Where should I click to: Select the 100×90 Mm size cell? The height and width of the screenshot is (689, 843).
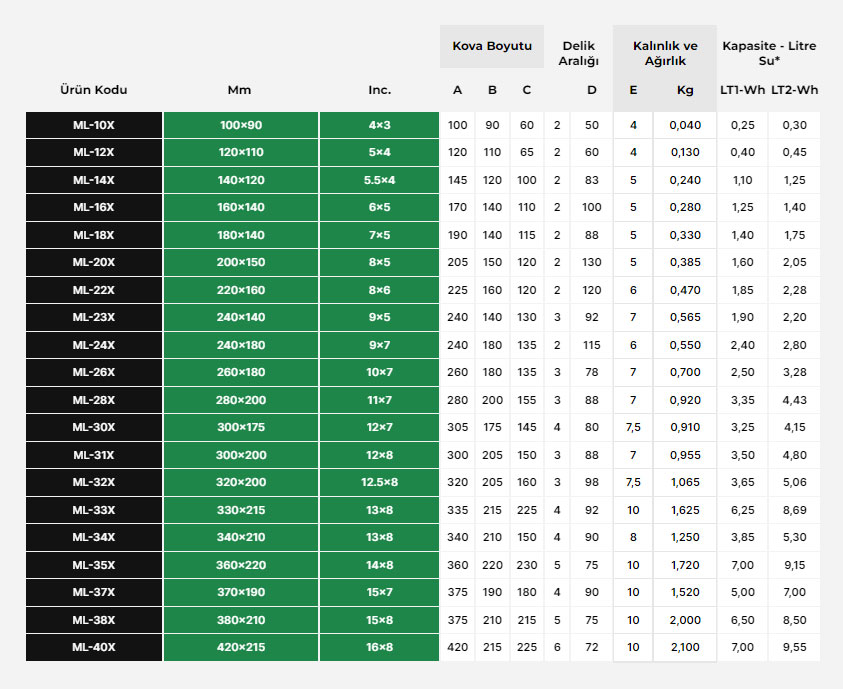click(240, 125)
